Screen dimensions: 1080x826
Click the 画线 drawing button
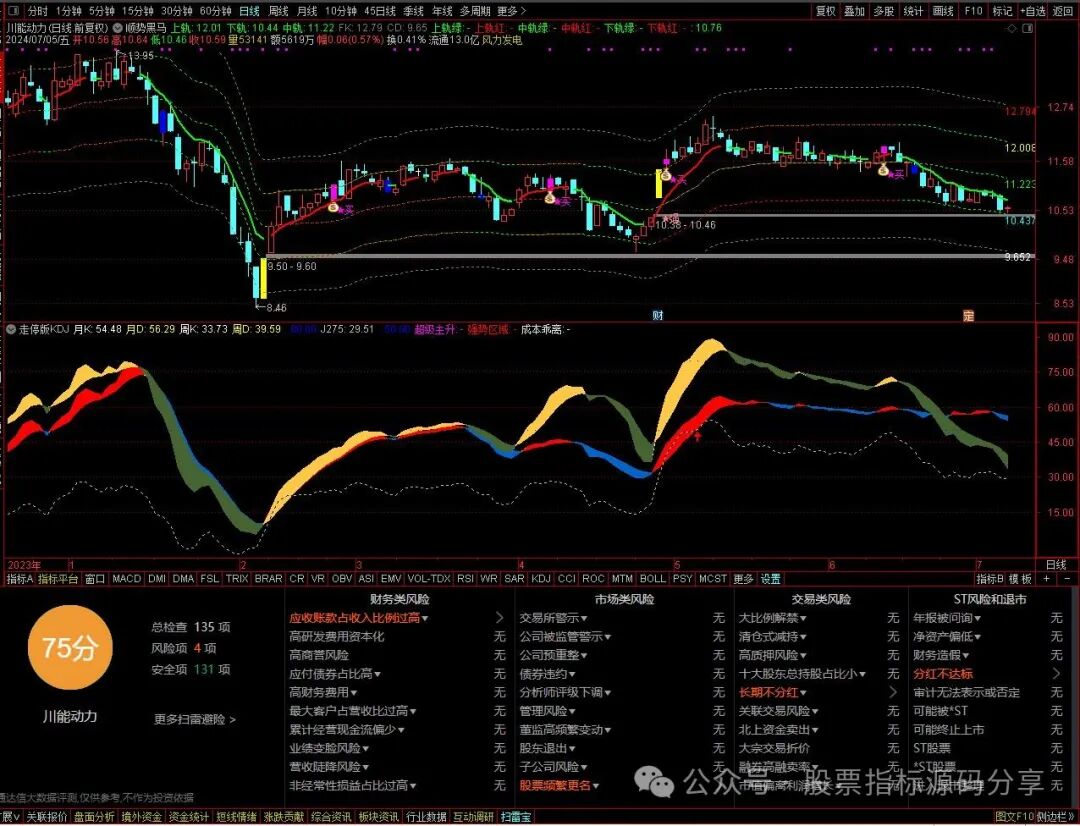coord(943,11)
